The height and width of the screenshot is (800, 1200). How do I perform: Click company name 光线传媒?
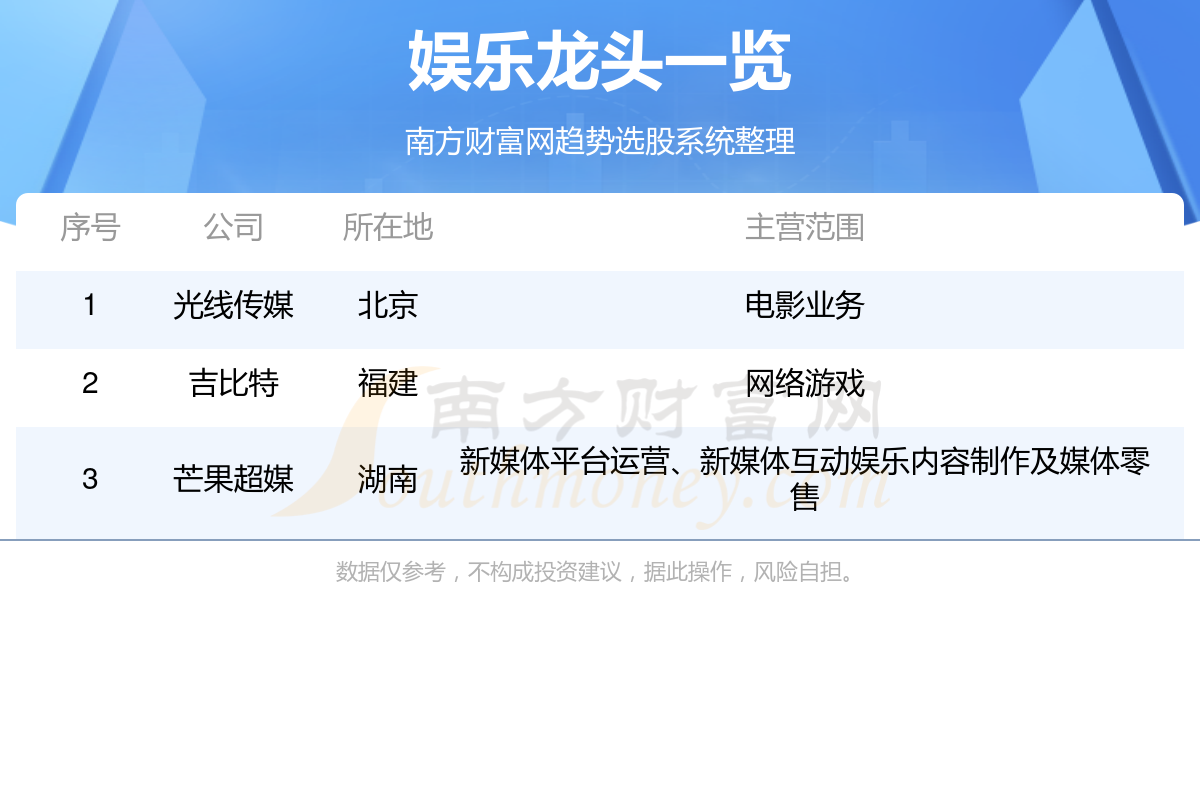(233, 305)
